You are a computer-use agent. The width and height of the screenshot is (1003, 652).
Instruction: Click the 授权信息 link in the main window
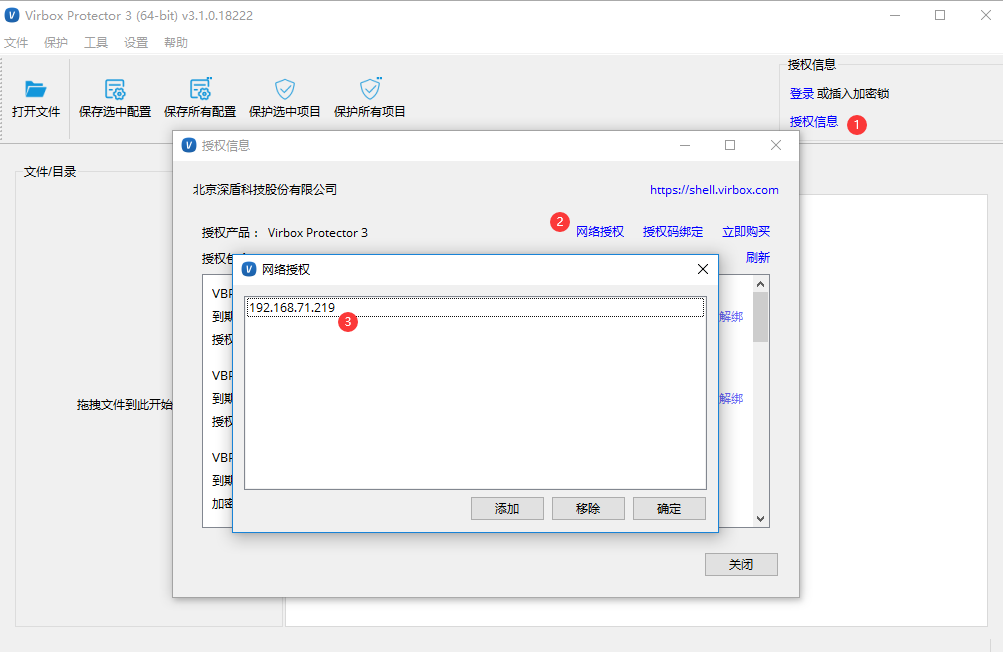(814, 122)
